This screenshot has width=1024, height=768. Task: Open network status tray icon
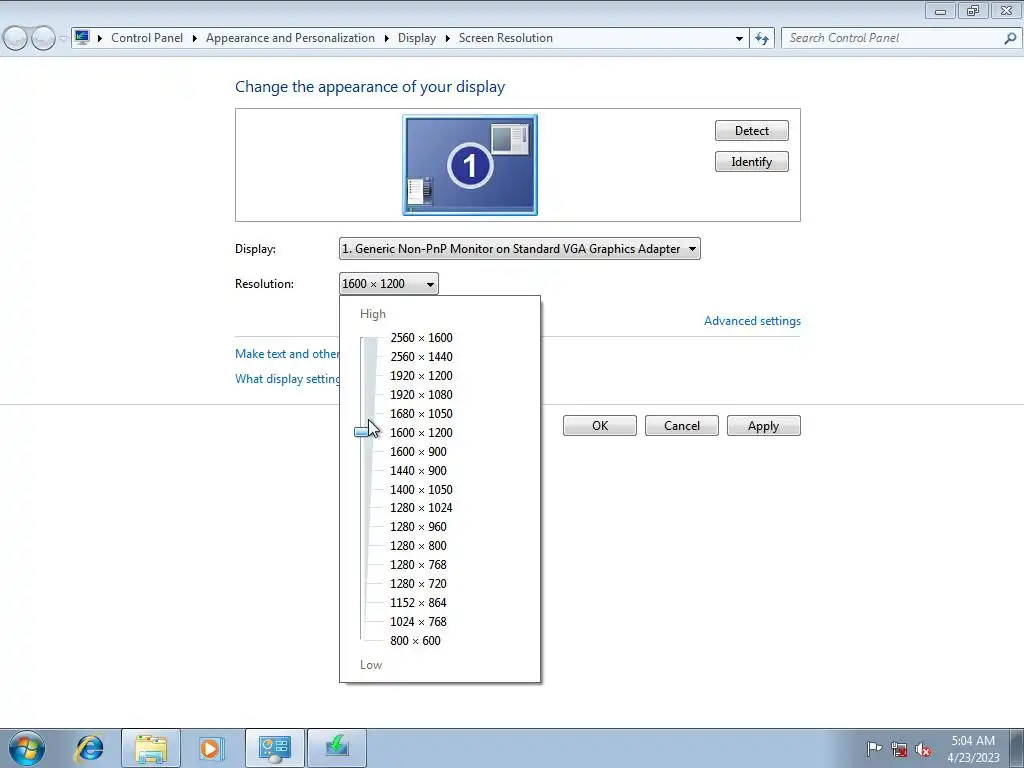pos(899,749)
